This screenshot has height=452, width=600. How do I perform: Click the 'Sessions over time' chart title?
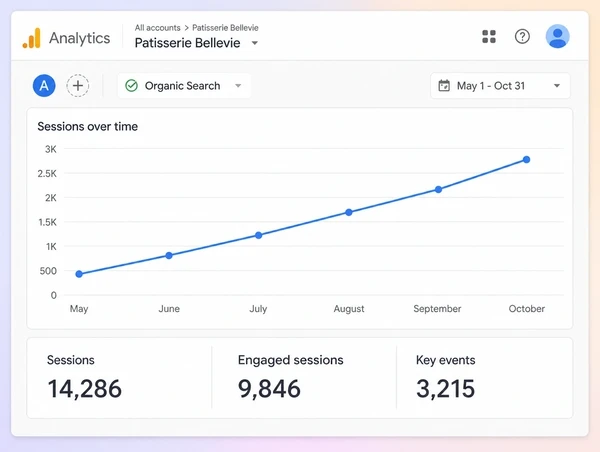[88, 127]
